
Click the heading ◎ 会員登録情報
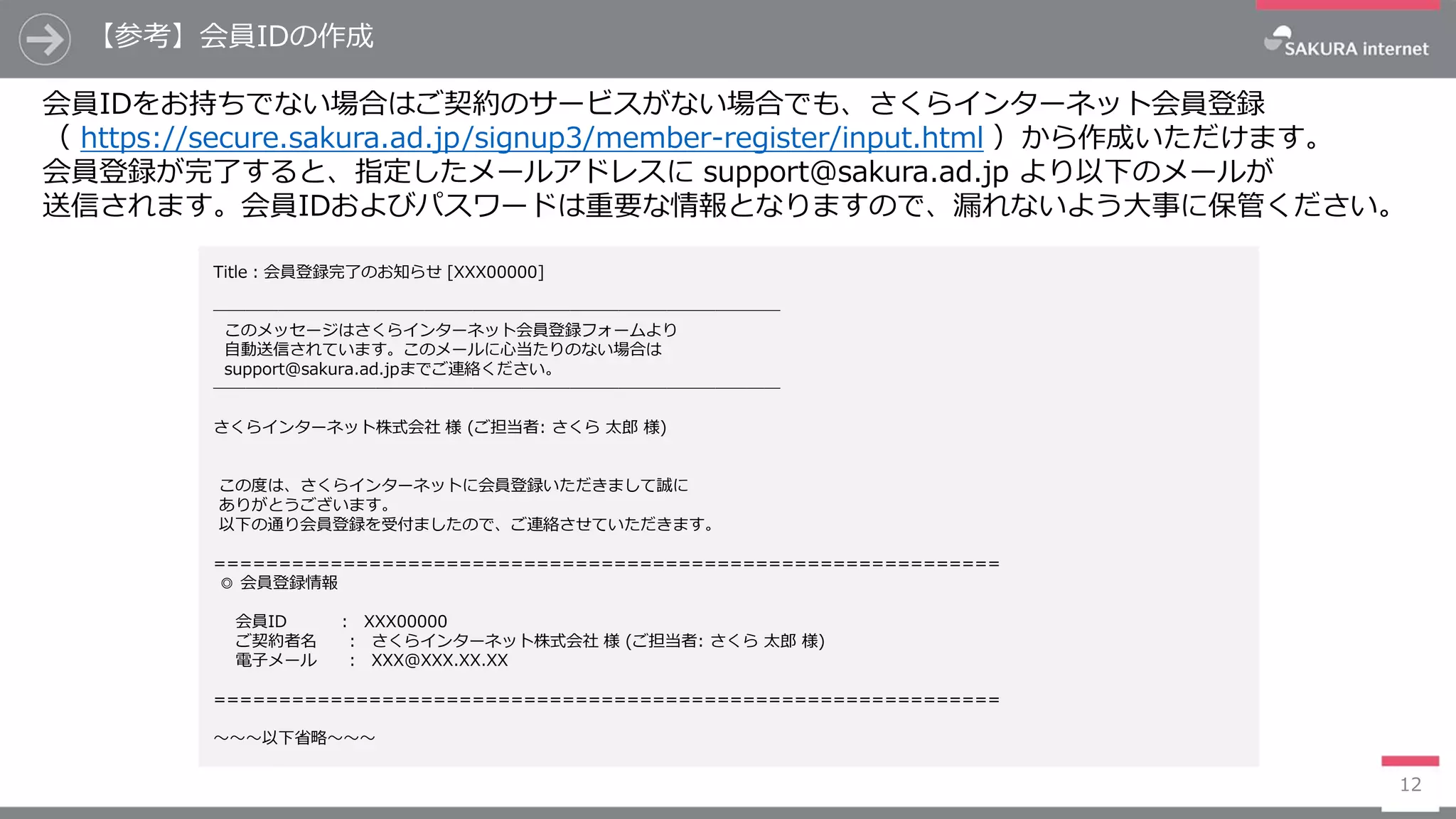pos(279,583)
